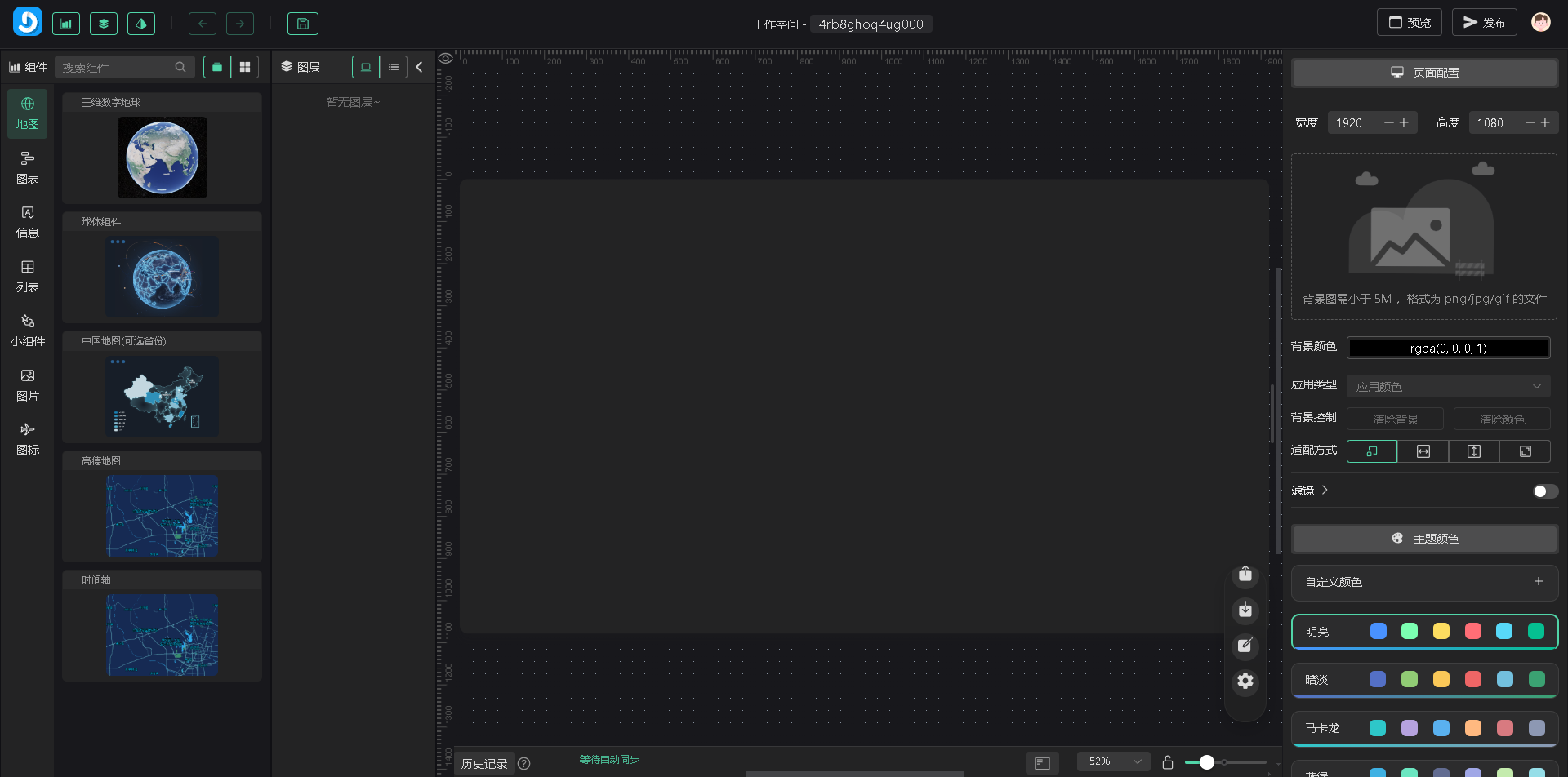This screenshot has width=1568, height=777.
Task: Click the history help question mark icon
Action: click(524, 764)
